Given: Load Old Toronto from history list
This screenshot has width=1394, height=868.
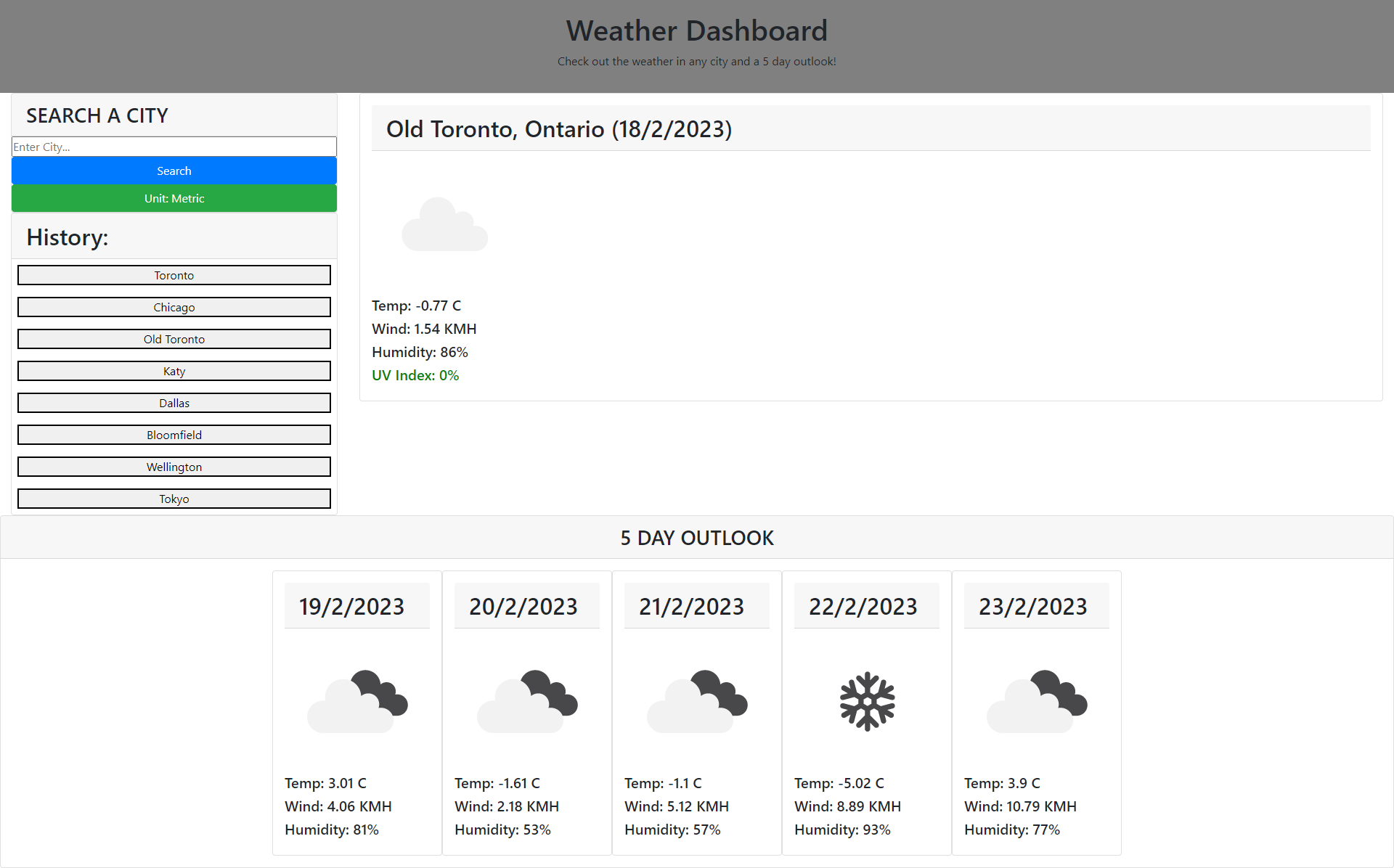Looking at the screenshot, I should (174, 339).
